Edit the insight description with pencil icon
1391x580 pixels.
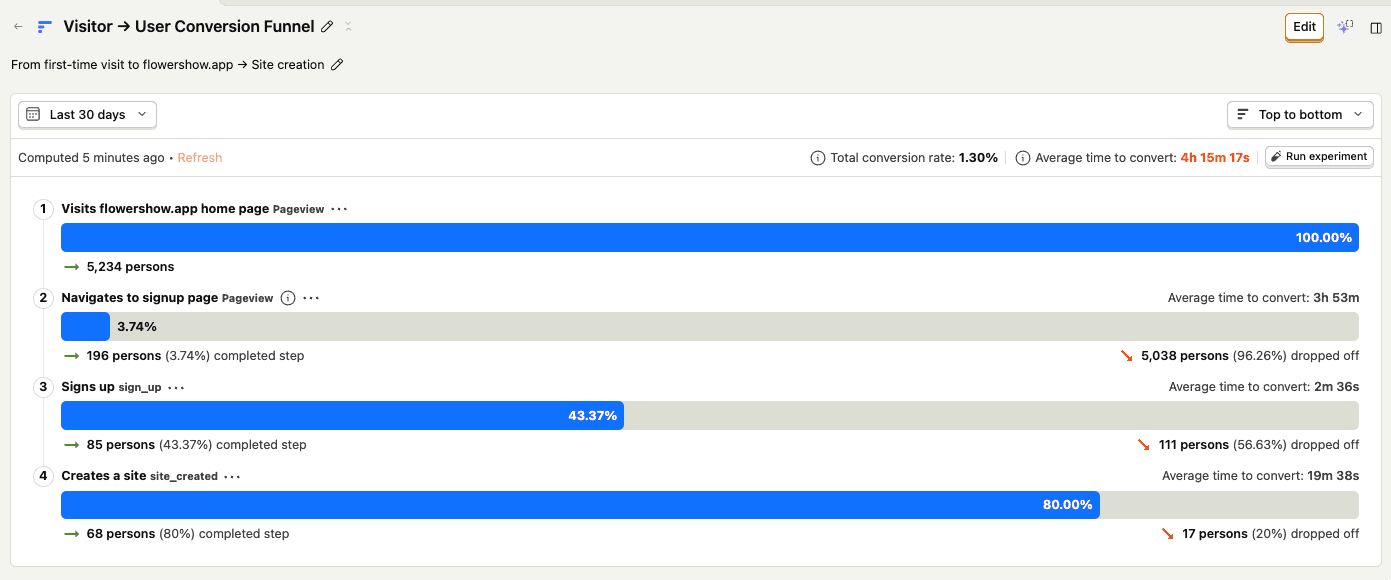pos(337,65)
